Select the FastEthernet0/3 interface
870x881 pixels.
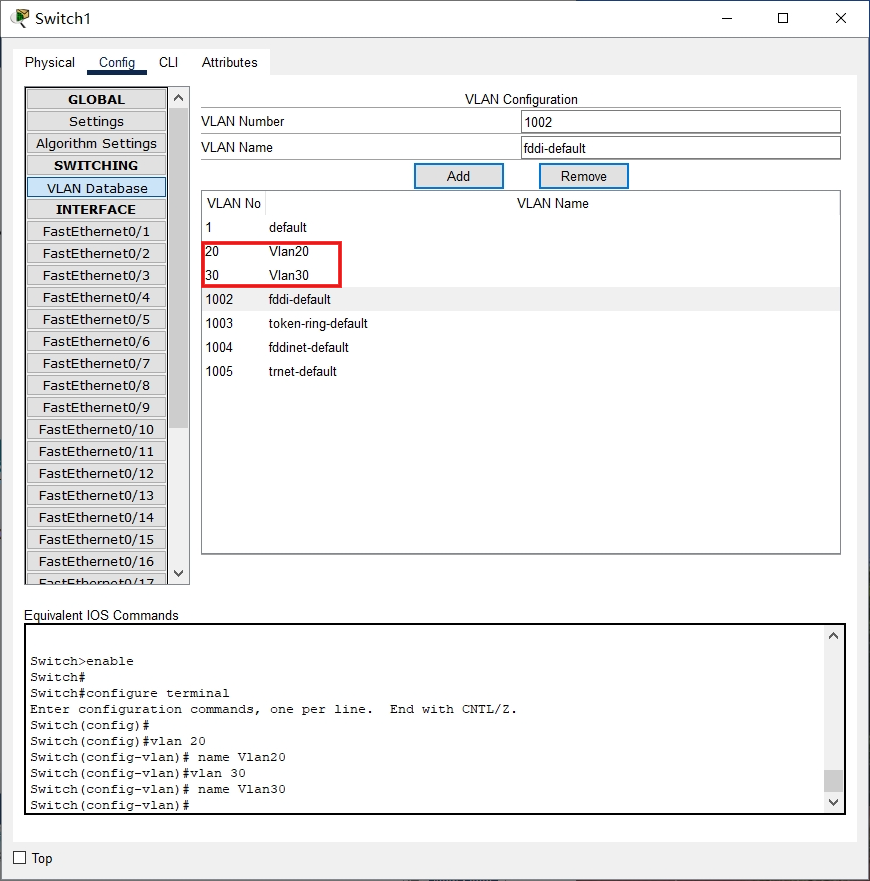96,275
